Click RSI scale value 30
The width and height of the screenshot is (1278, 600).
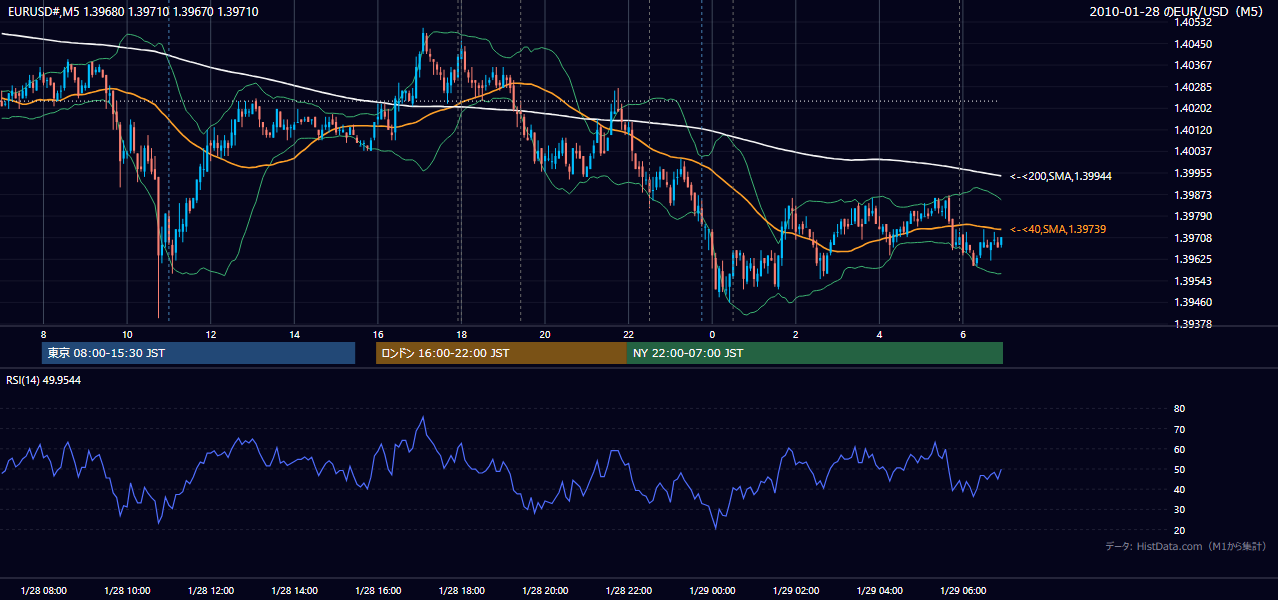pos(1179,510)
